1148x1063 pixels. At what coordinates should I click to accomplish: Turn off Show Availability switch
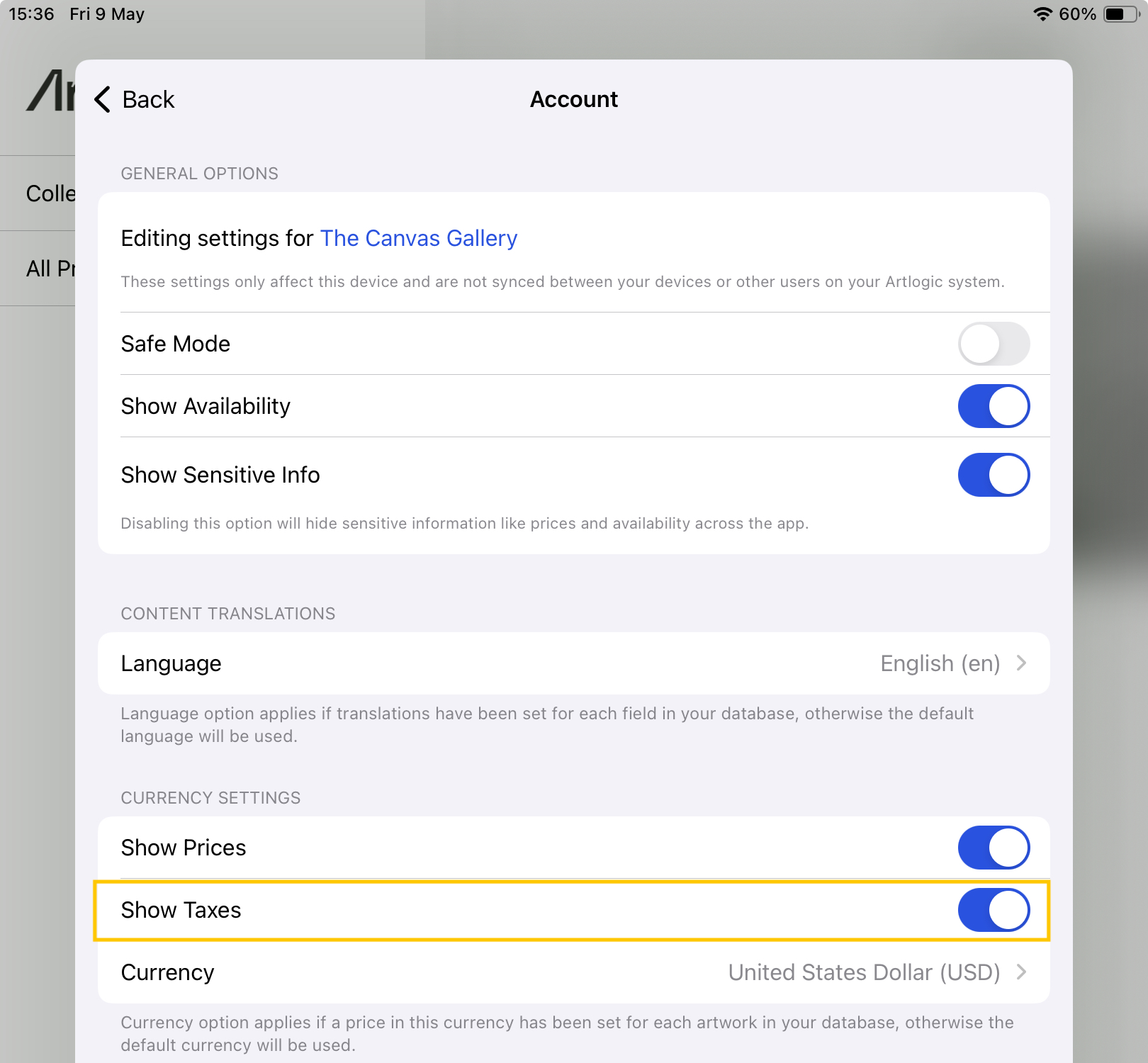point(994,406)
